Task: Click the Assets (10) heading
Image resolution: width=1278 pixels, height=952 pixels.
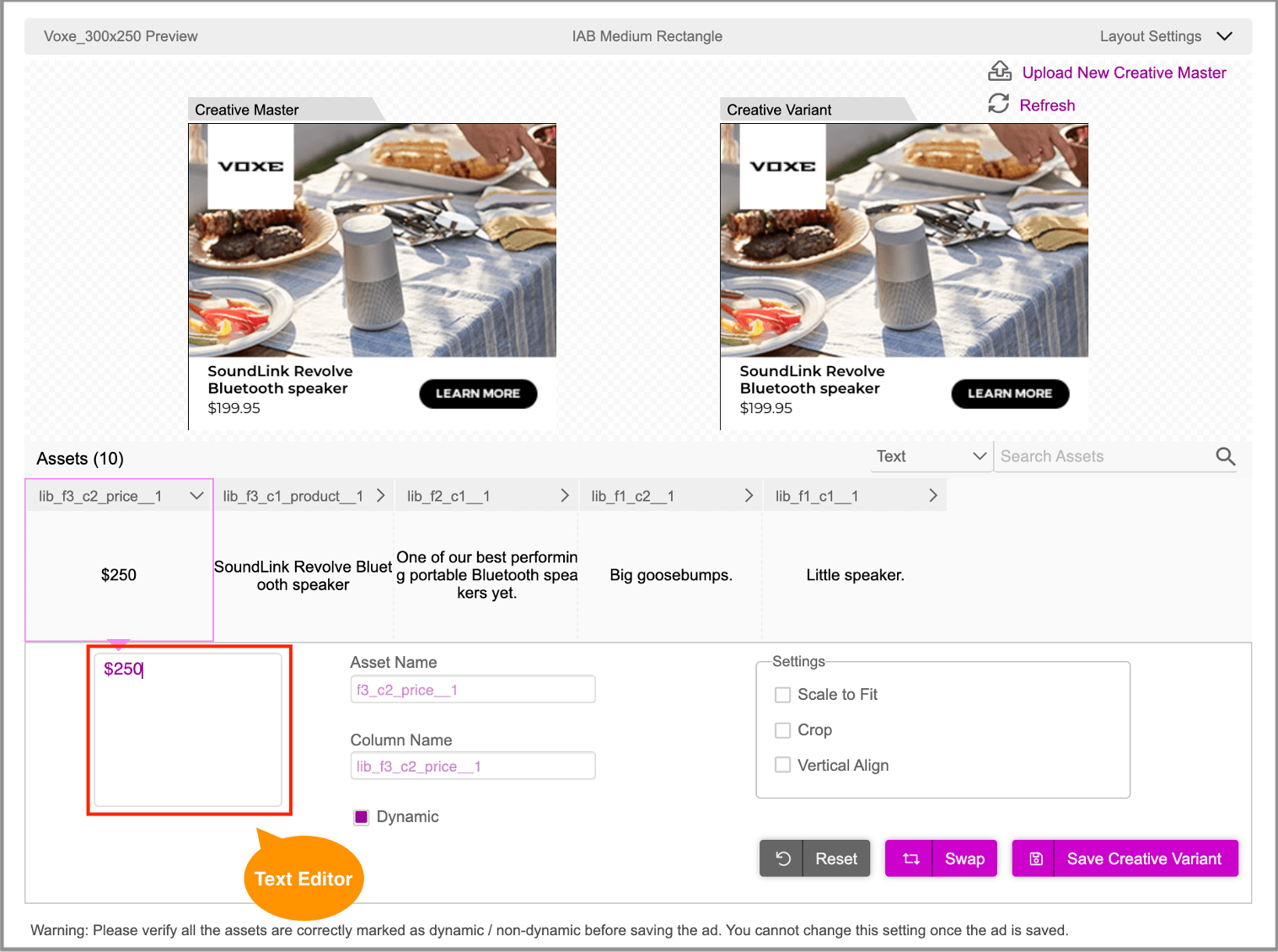Action: (80, 459)
